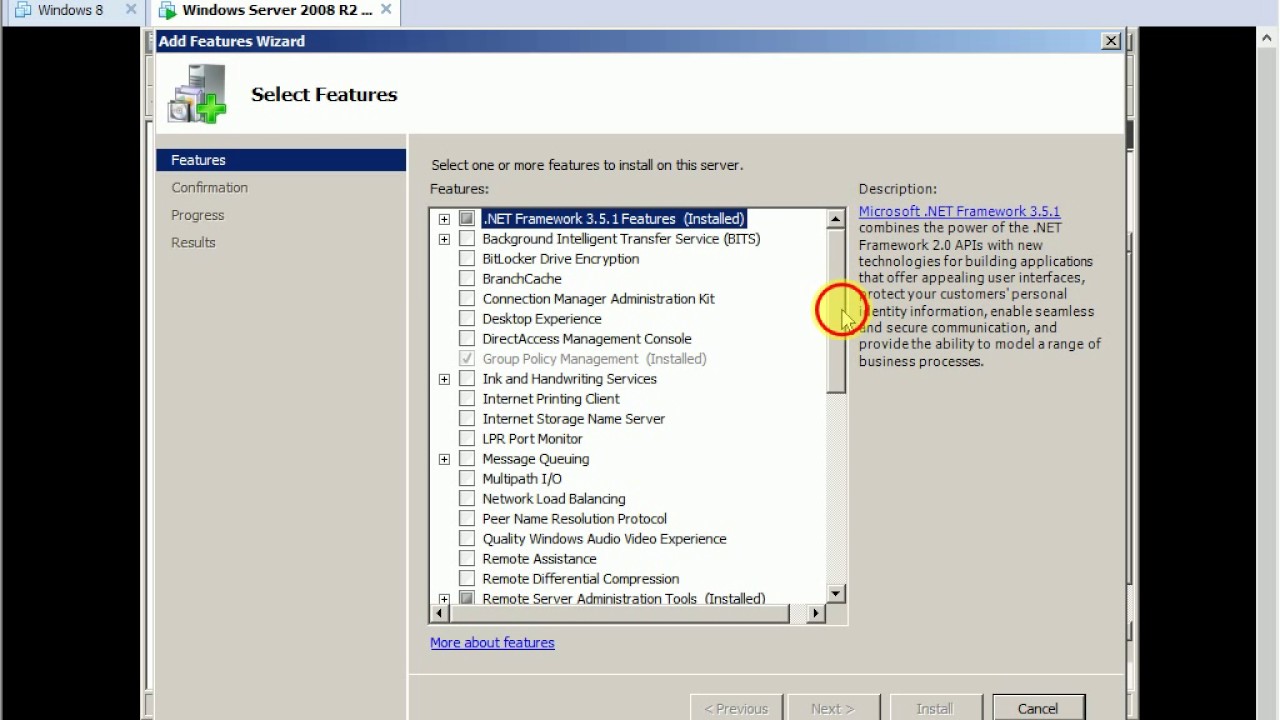
Task: Open the More about features link
Action: [x=492, y=642]
